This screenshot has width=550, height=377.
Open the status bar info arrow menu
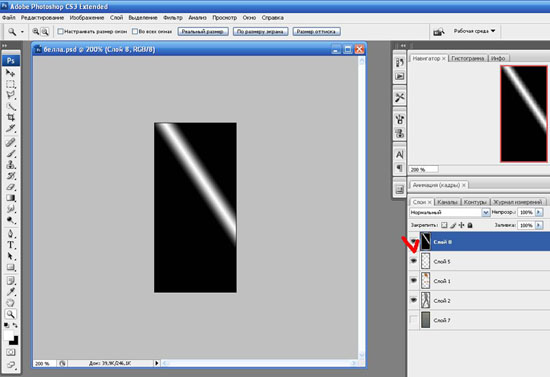pyautogui.click(x=156, y=363)
